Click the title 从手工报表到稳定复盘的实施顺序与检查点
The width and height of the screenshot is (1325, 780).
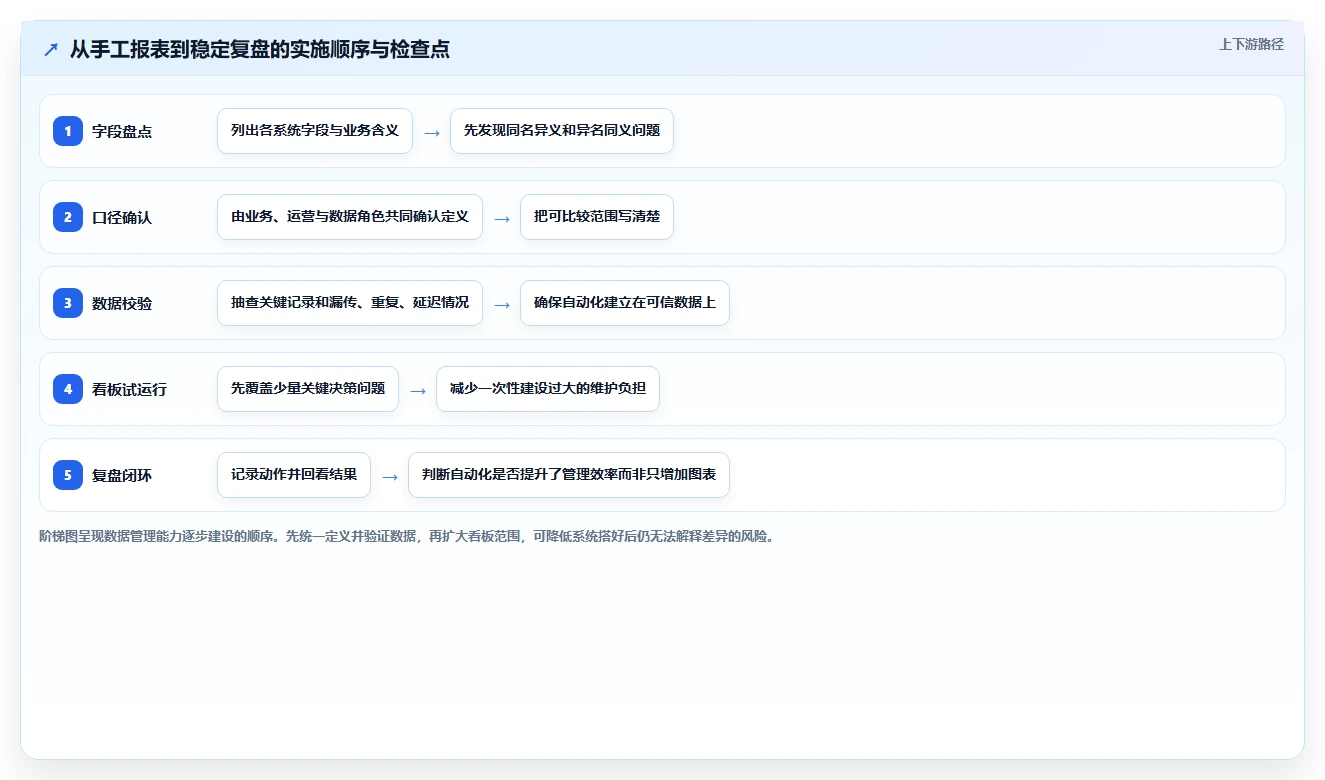pos(260,49)
